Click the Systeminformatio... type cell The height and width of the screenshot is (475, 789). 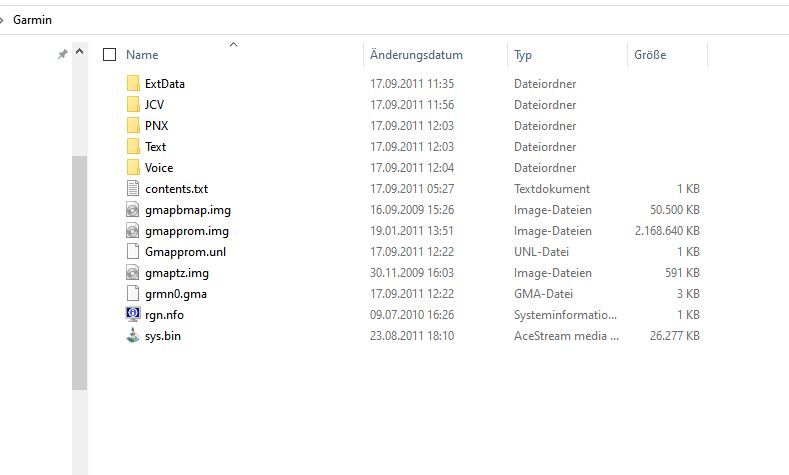(x=565, y=315)
